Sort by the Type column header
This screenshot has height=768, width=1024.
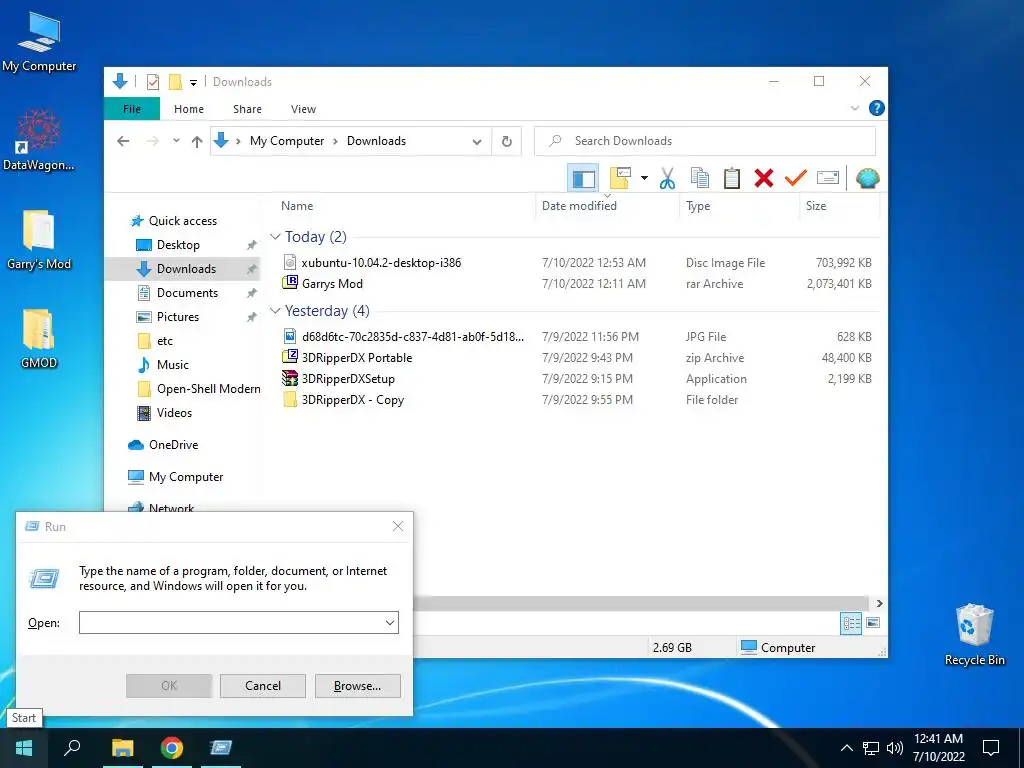[697, 206]
